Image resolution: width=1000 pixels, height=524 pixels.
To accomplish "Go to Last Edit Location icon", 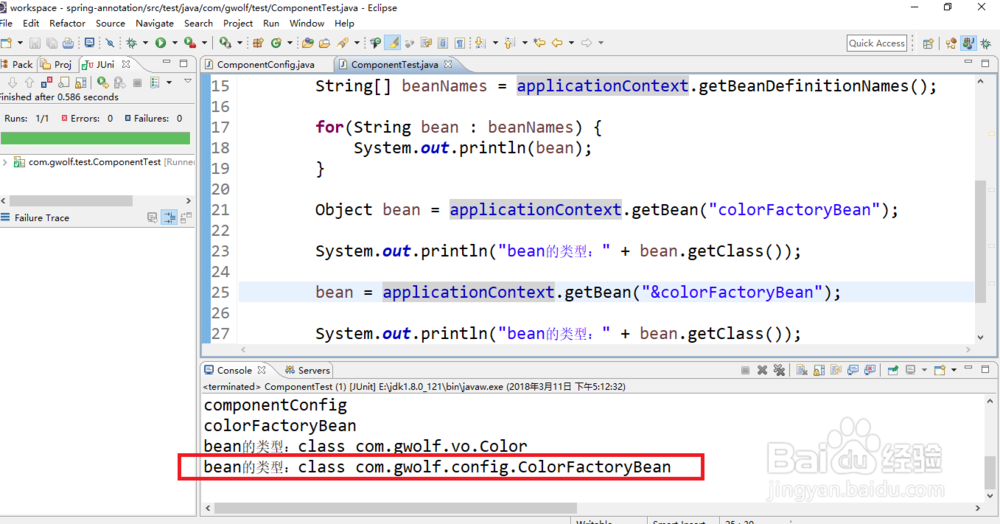I will click(x=540, y=43).
